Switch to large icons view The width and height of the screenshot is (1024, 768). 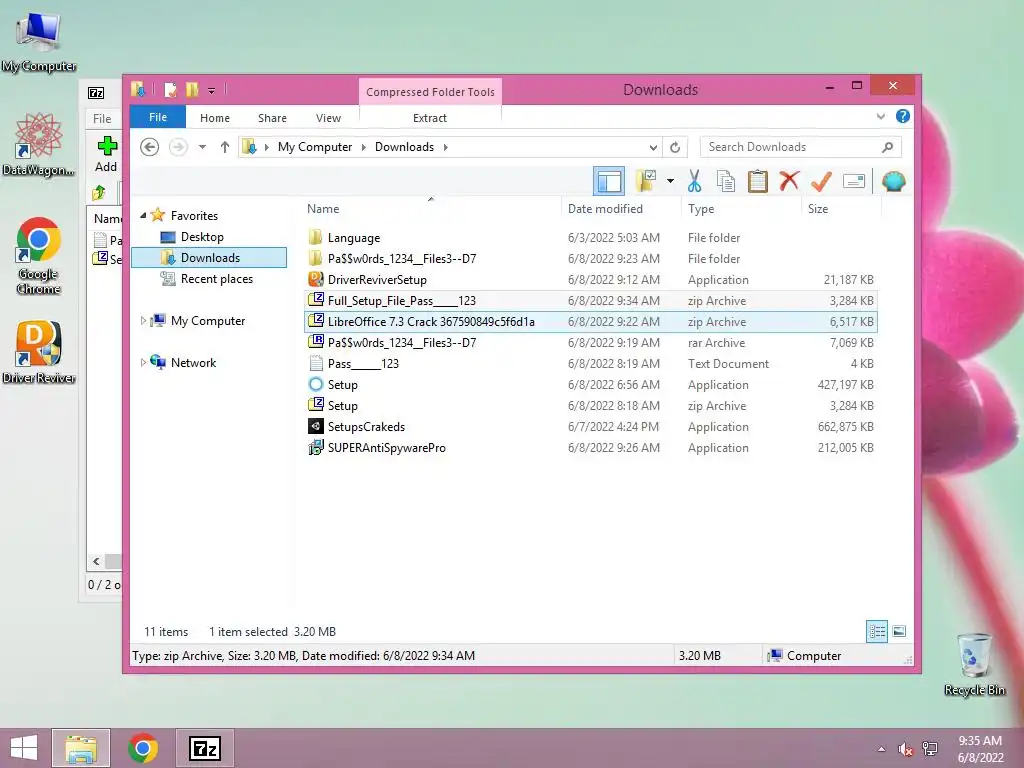tap(899, 631)
